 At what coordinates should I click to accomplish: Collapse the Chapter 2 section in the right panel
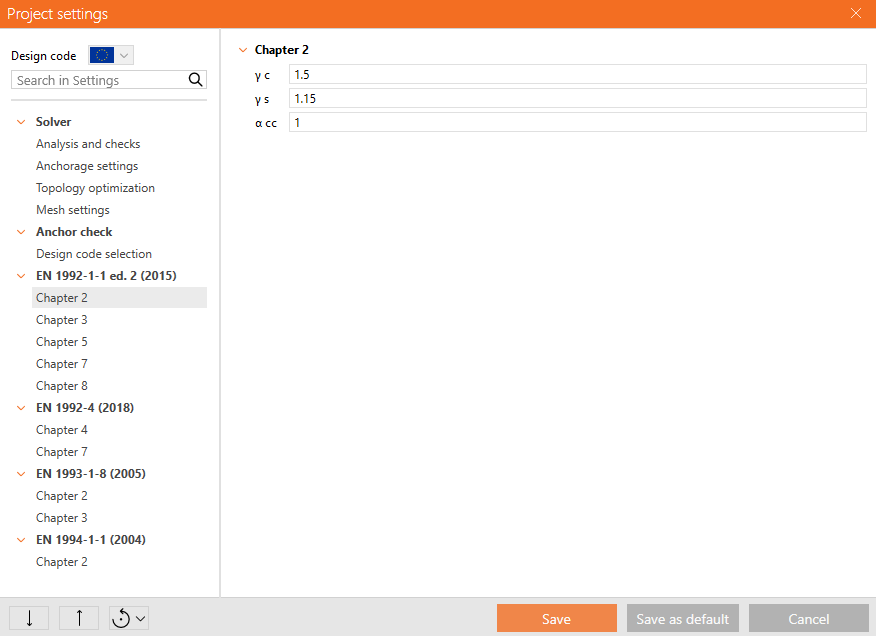(243, 50)
